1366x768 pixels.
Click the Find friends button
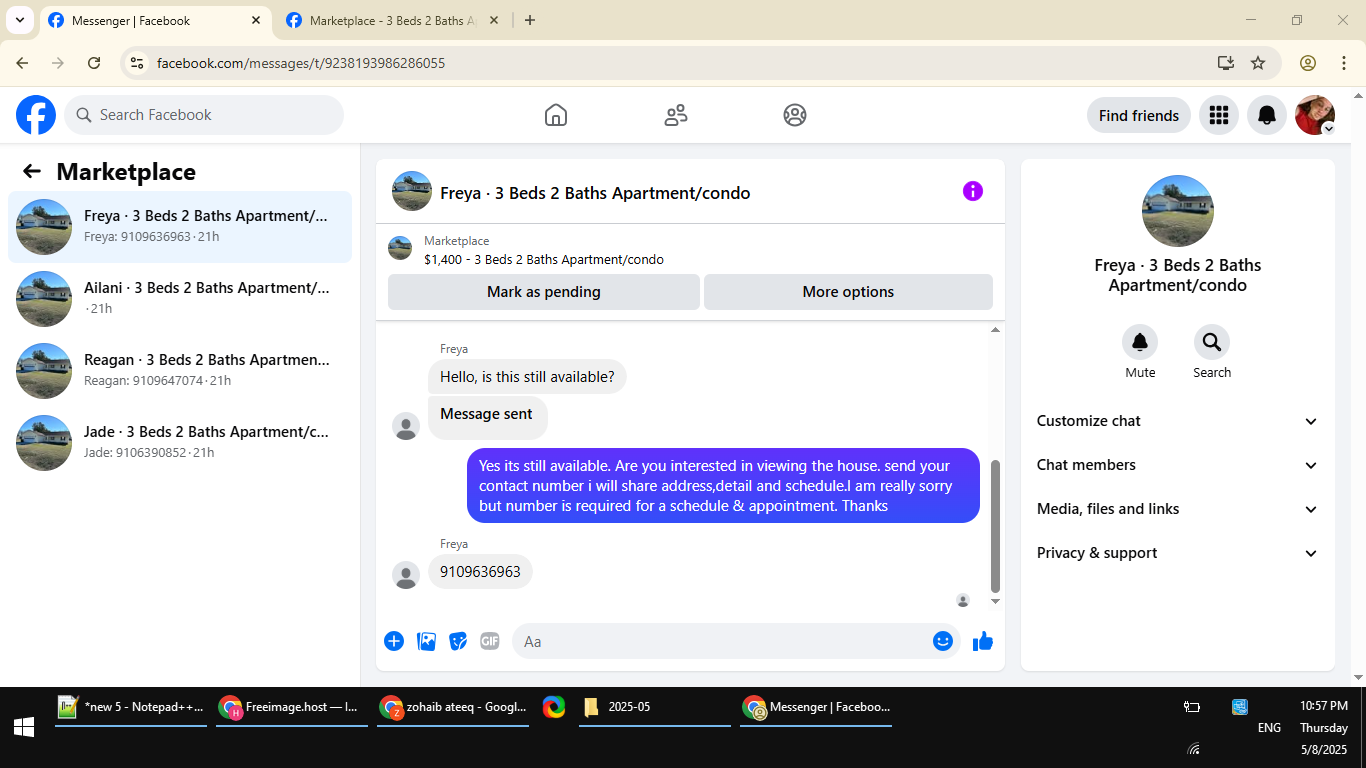pyautogui.click(x=1139, y=115)
